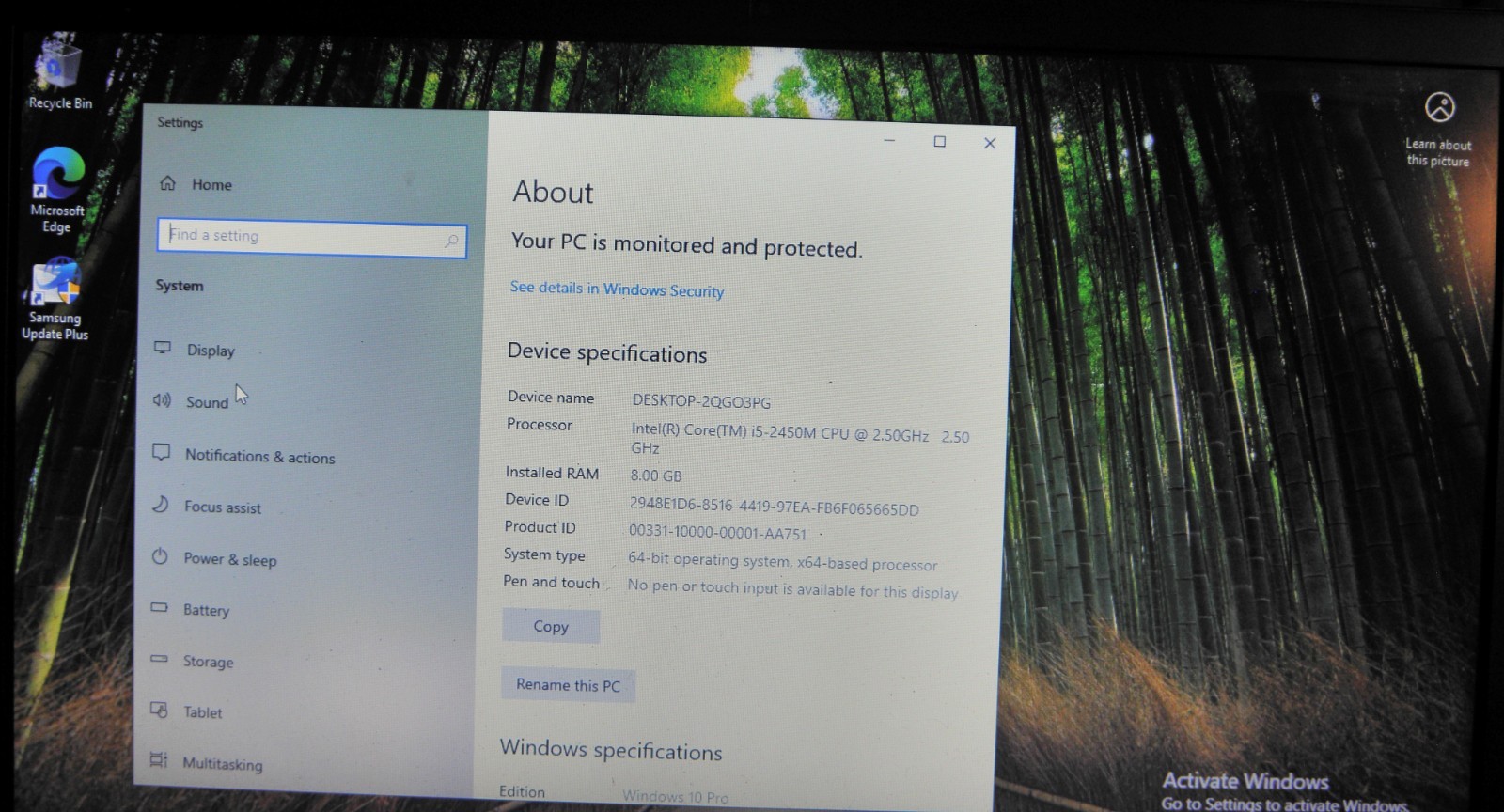1504x812 pixels.
Task: Open the Notifications & actions section
Action: pyautogui.click(x=259, y=456)
